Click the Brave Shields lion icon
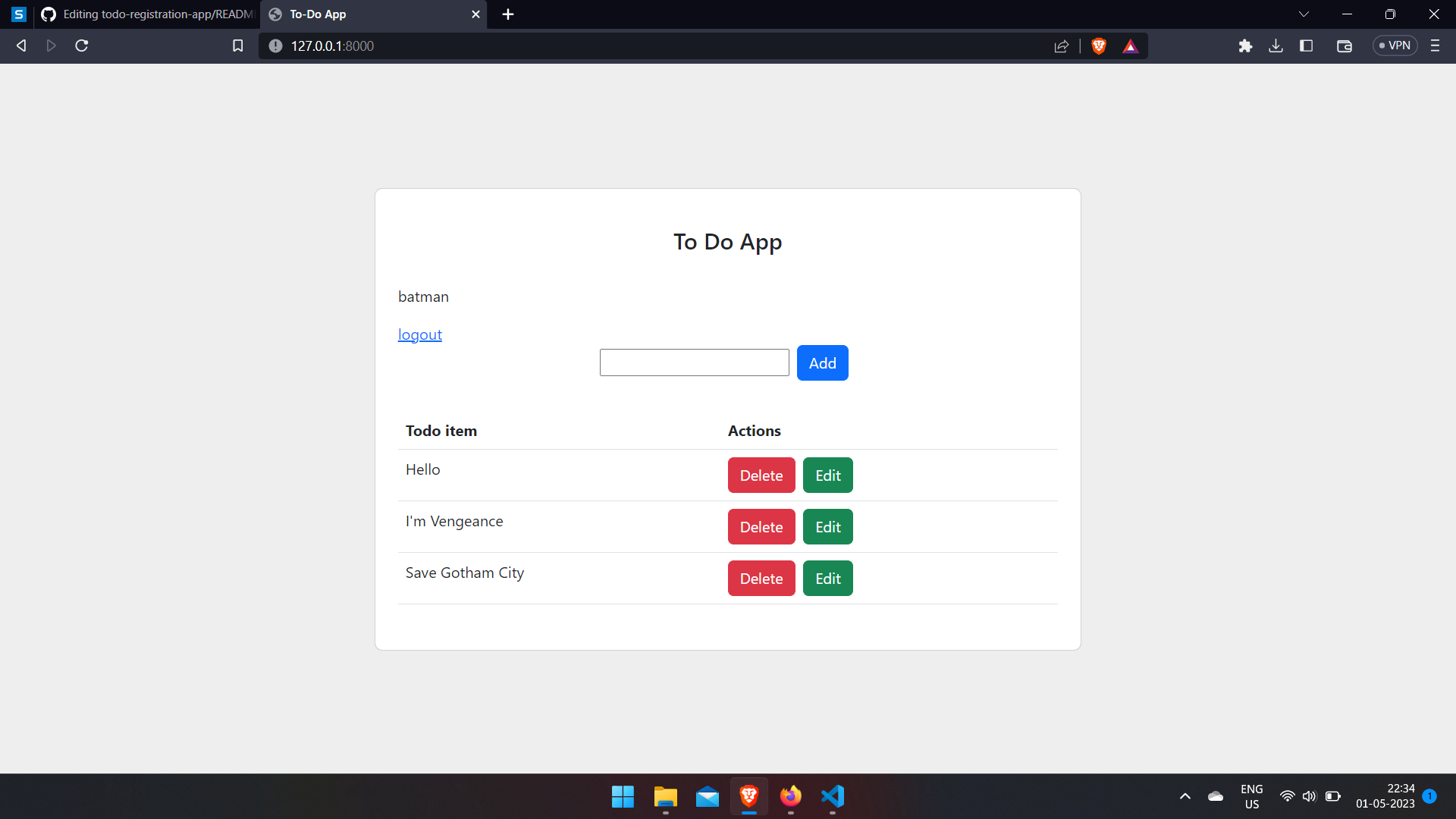1456x819 pixels. point(1099,46)
